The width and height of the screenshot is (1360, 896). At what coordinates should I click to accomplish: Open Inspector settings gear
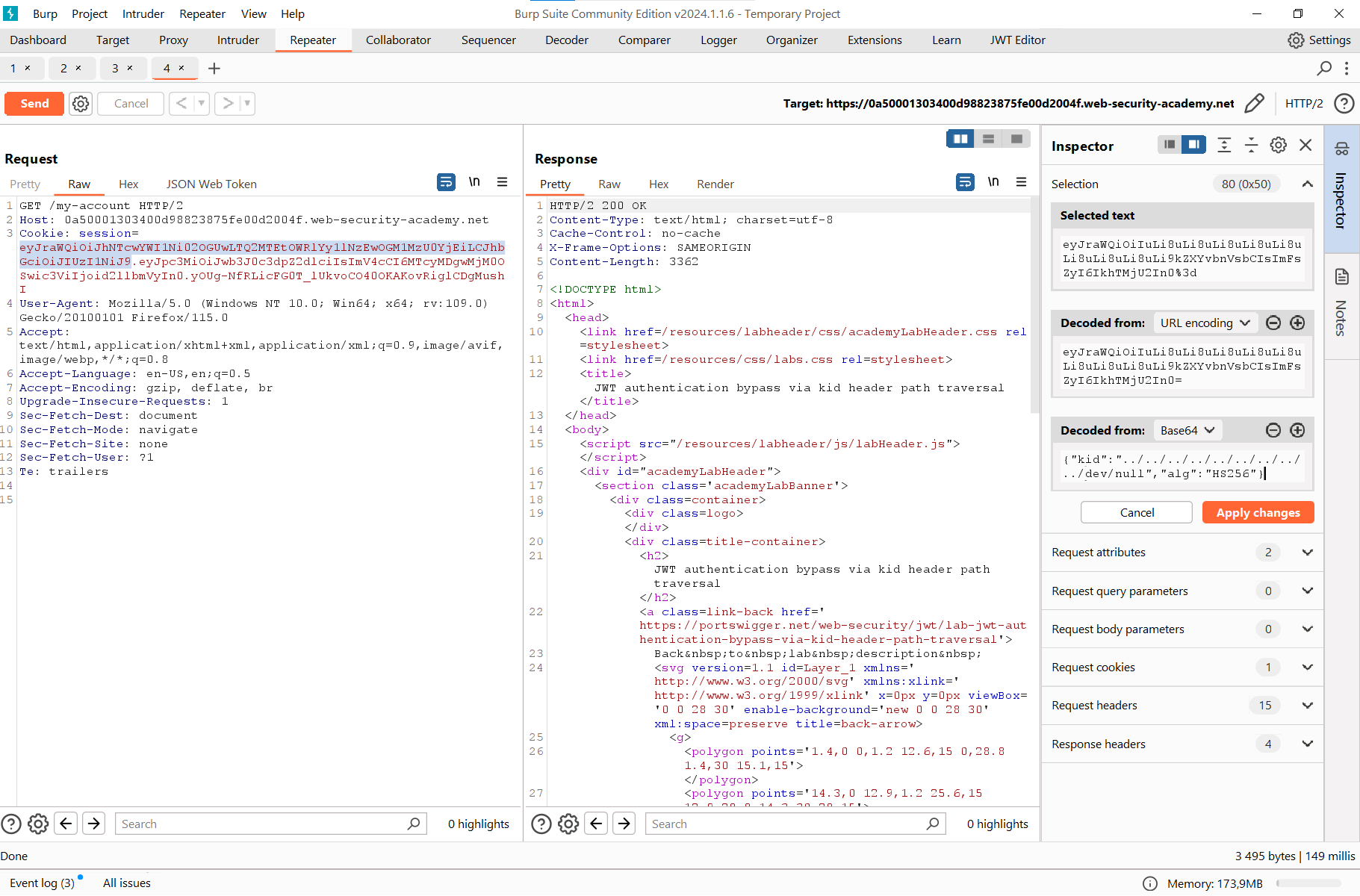[x=1279, y=145]
